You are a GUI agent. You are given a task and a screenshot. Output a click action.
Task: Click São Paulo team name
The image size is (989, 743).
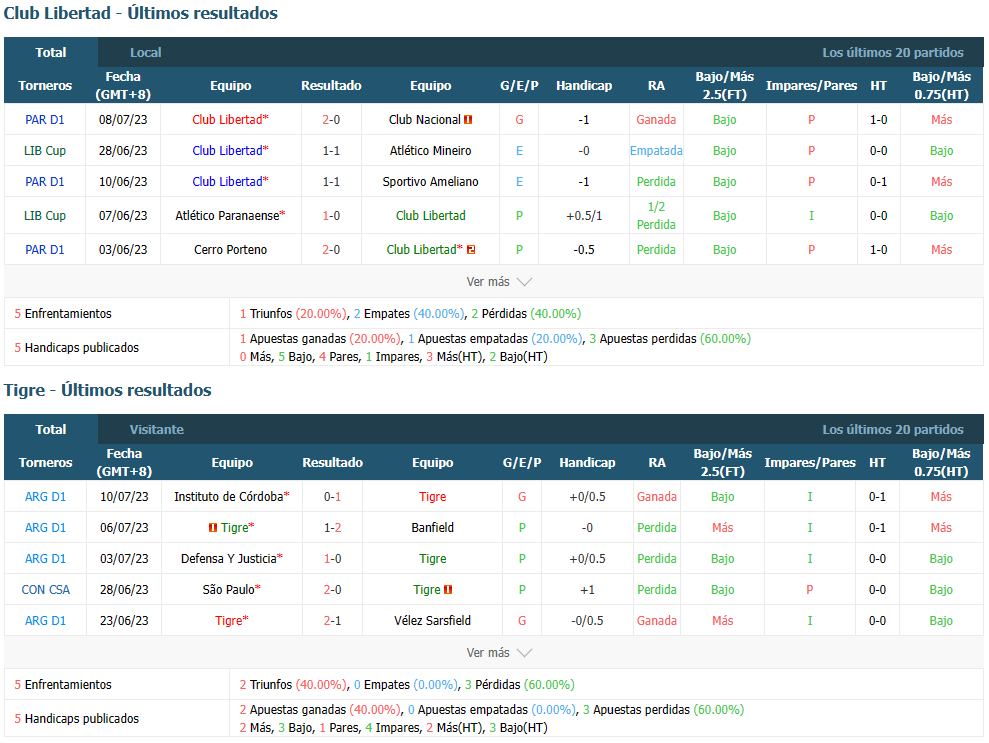228,590
